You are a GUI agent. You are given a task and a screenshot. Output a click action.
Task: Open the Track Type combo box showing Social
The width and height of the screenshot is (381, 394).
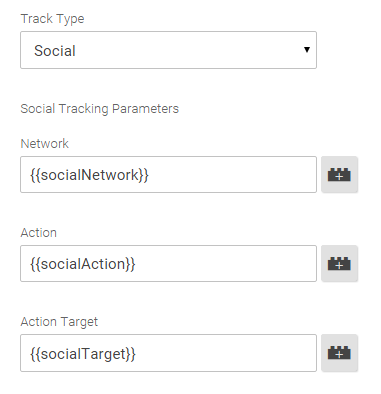[x=168, y=50]
